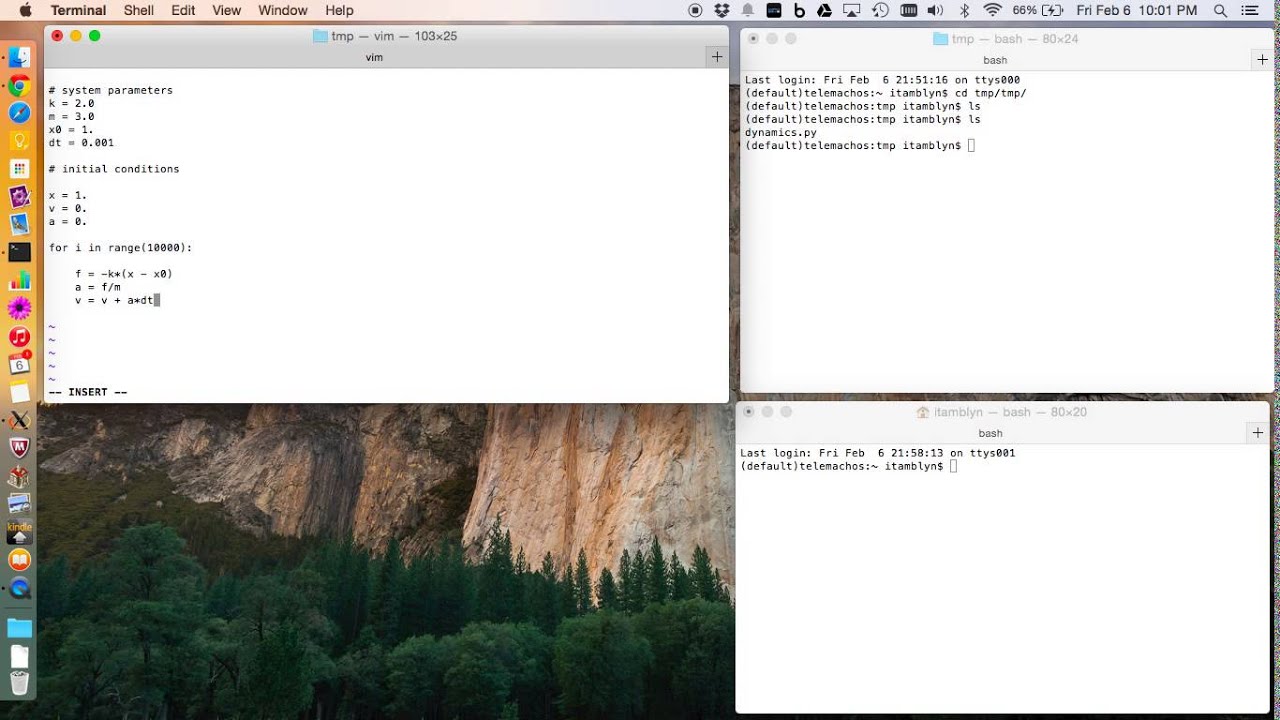Open the Edit menu
This screenshot has height=720, width=1280.
coord(183,10)
